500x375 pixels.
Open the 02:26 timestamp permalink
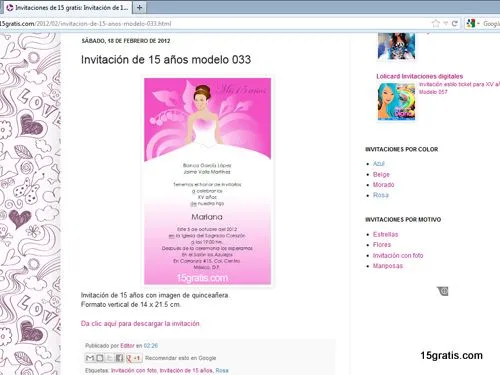(x=151, y=346)
